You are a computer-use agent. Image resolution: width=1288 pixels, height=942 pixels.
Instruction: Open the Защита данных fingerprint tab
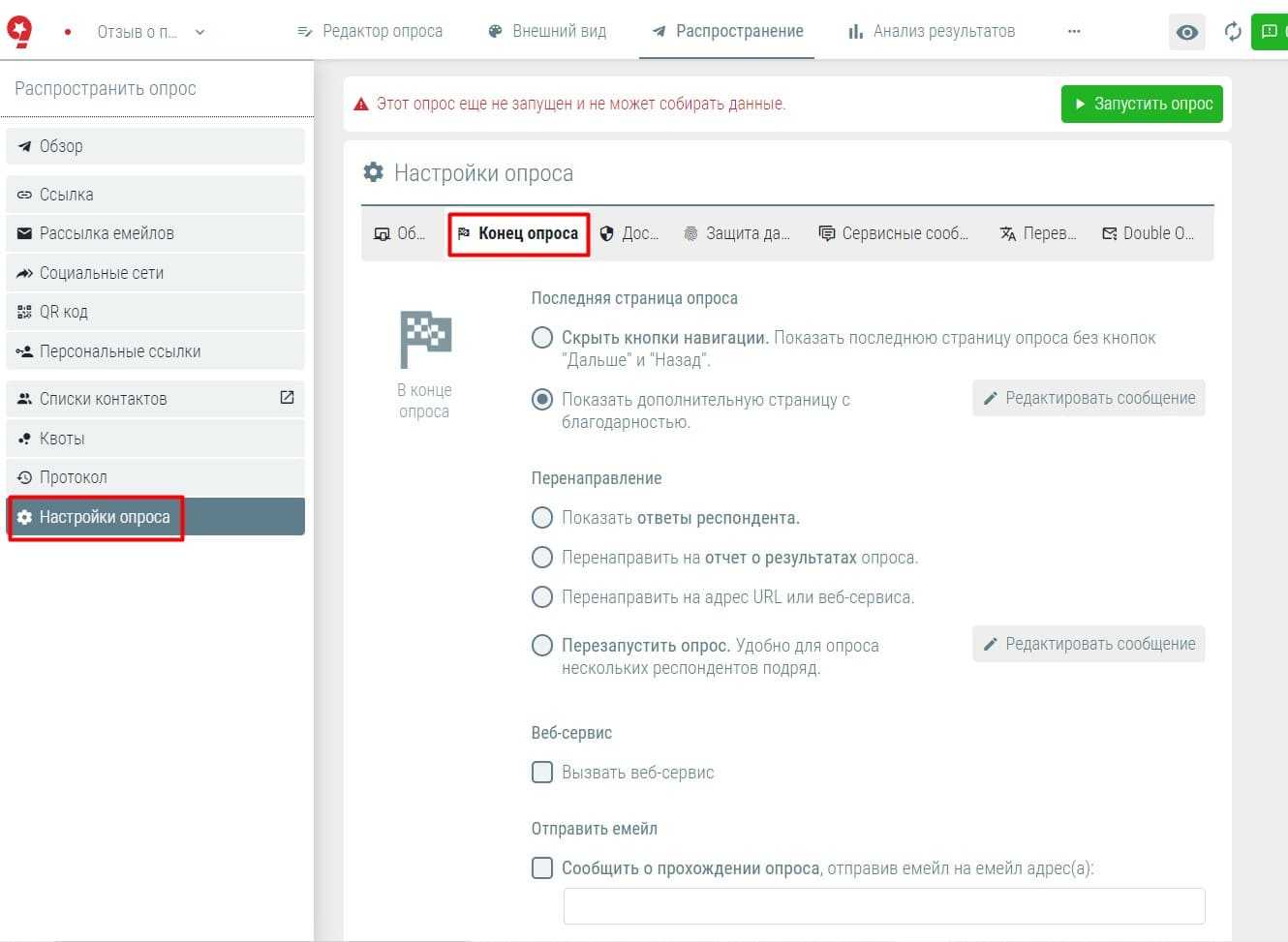tap(737, 233)
